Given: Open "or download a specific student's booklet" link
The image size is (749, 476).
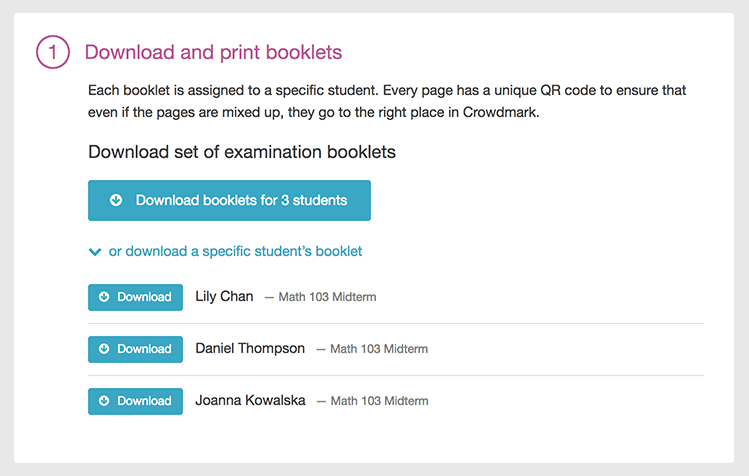Looking at the screenshot, I should (x=235, y=251).
